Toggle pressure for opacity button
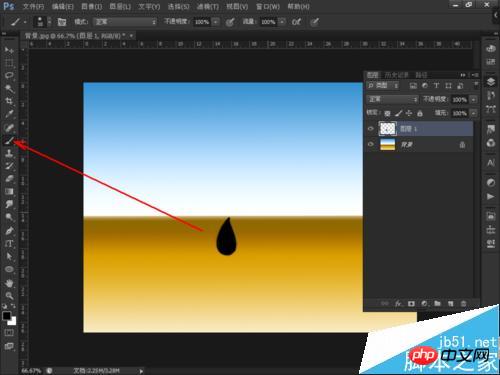 pyautogui.click(x=230, y=22)
